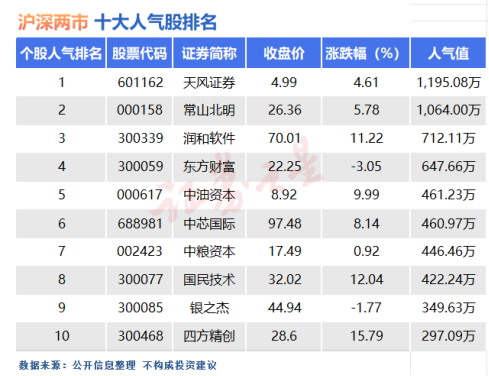Click stock name 东方财富
489x376 pixels.
pos(209,167)
